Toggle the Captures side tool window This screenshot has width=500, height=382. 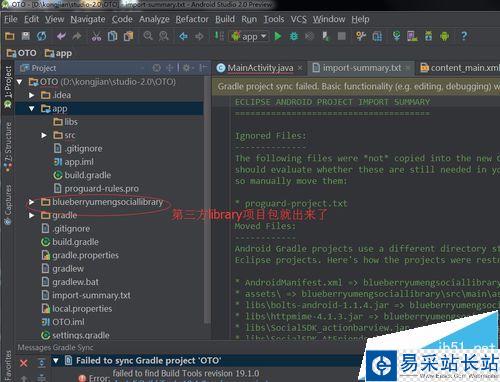(x=8, y=205)
